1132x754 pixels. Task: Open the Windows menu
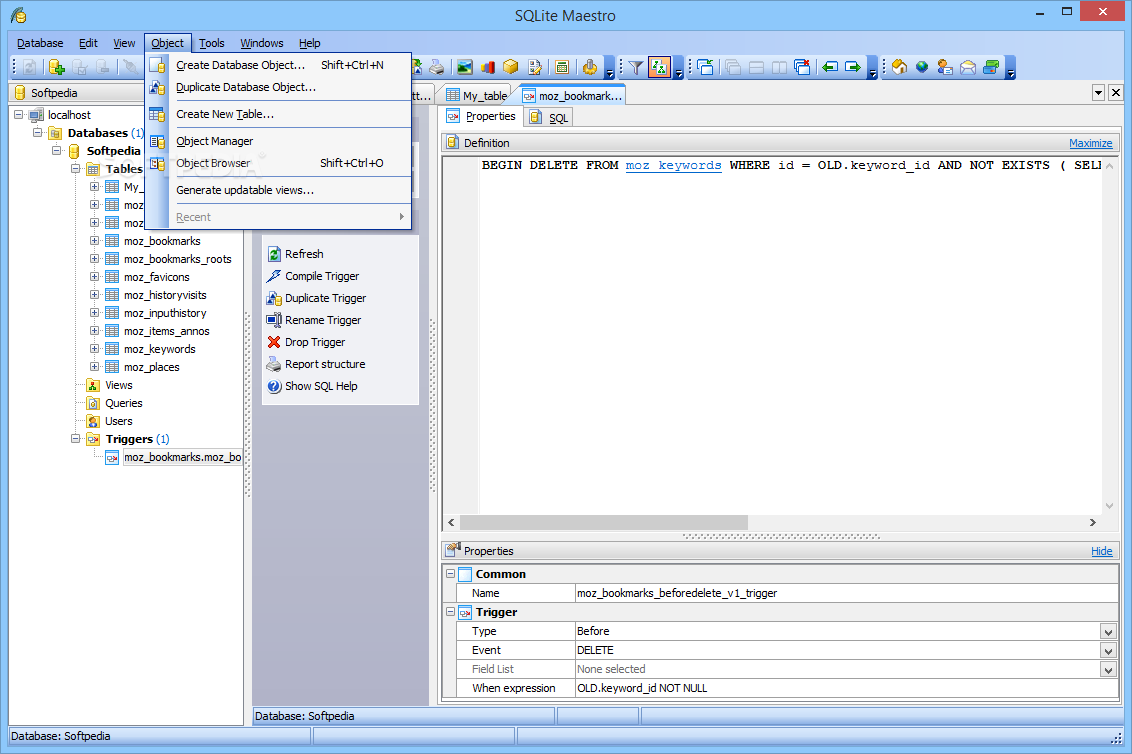[x=261, y=43]
